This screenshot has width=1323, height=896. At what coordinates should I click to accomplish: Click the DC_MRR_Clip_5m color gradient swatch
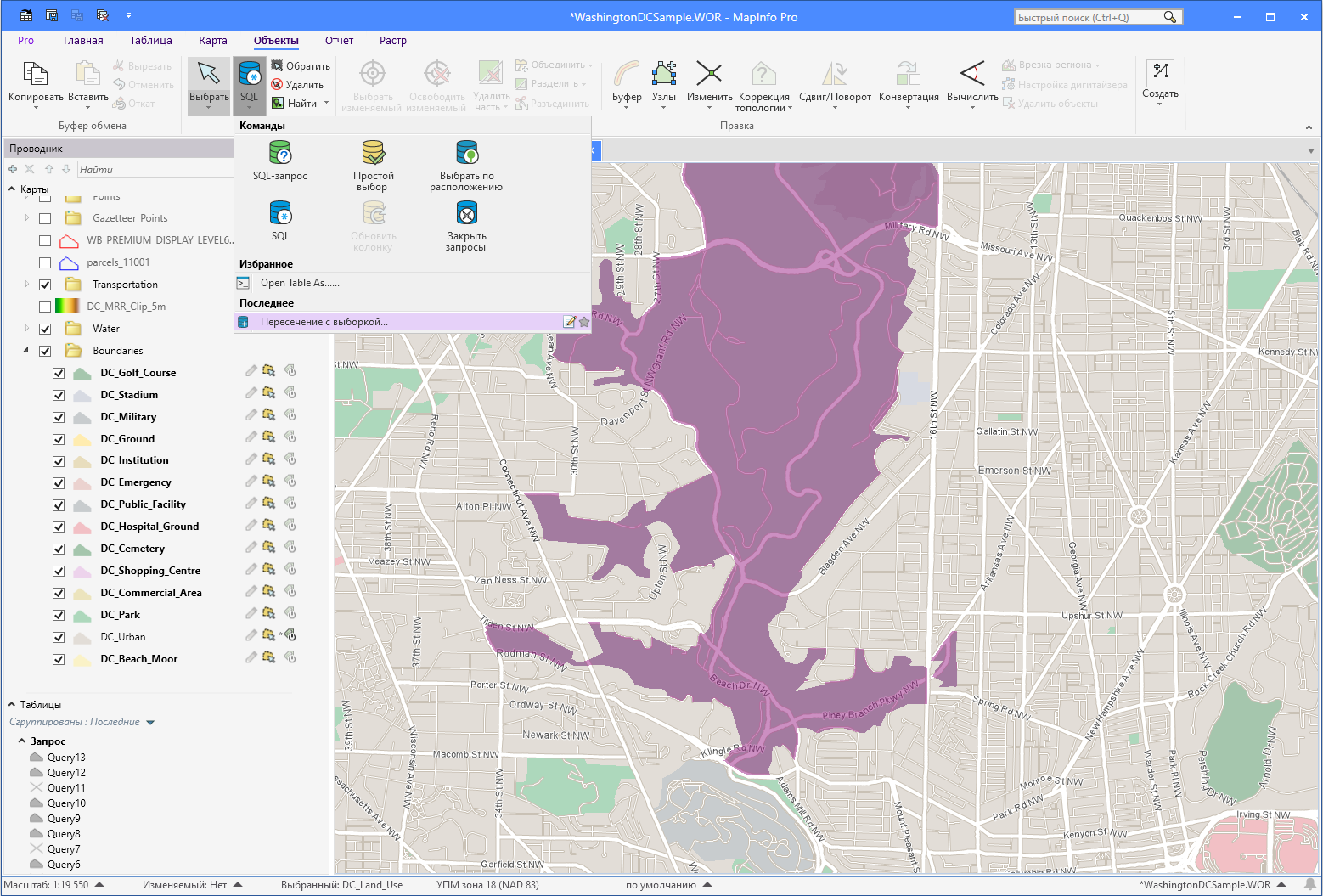[x=67, y=307]
